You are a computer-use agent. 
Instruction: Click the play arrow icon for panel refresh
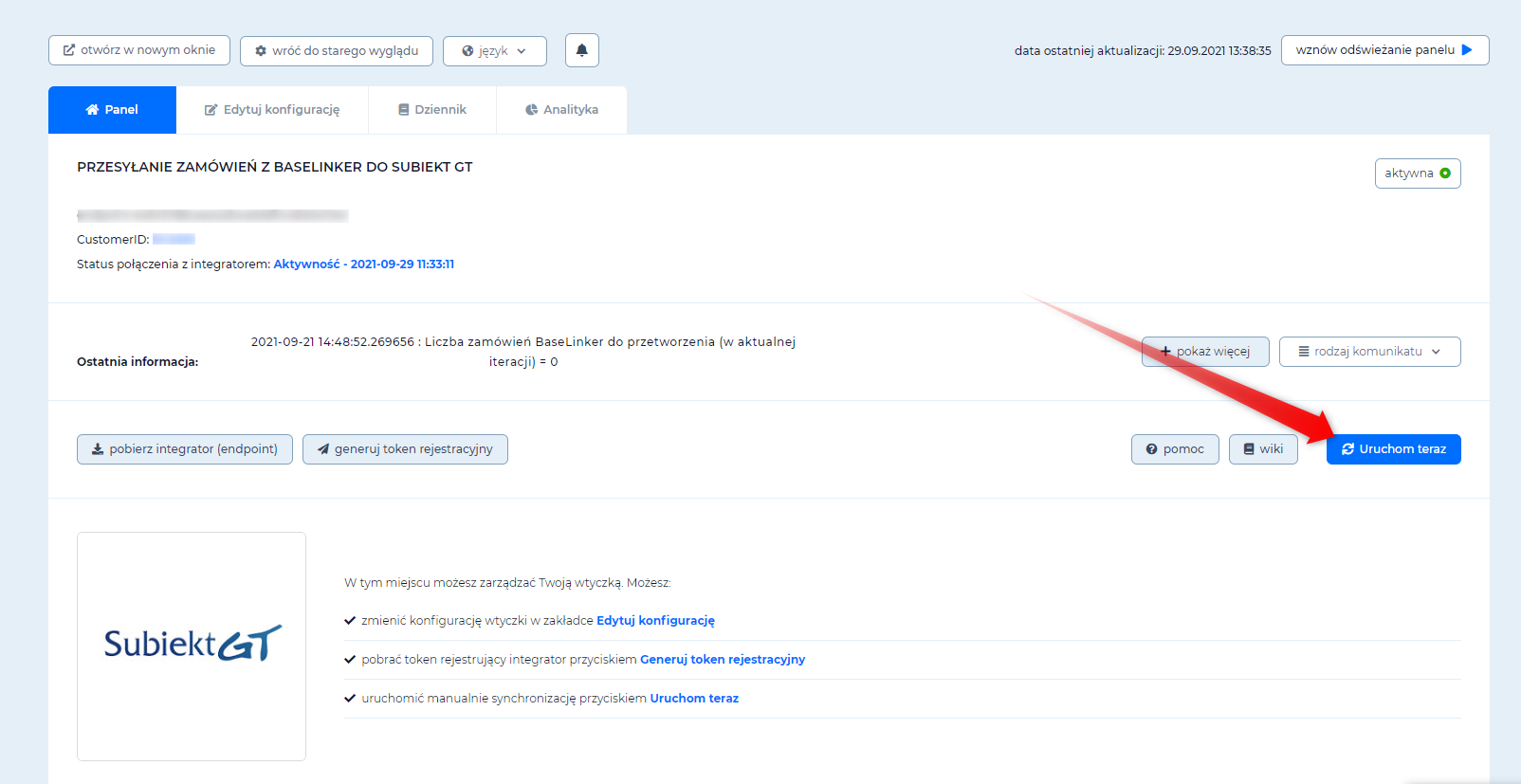[x=1467, y=50]
